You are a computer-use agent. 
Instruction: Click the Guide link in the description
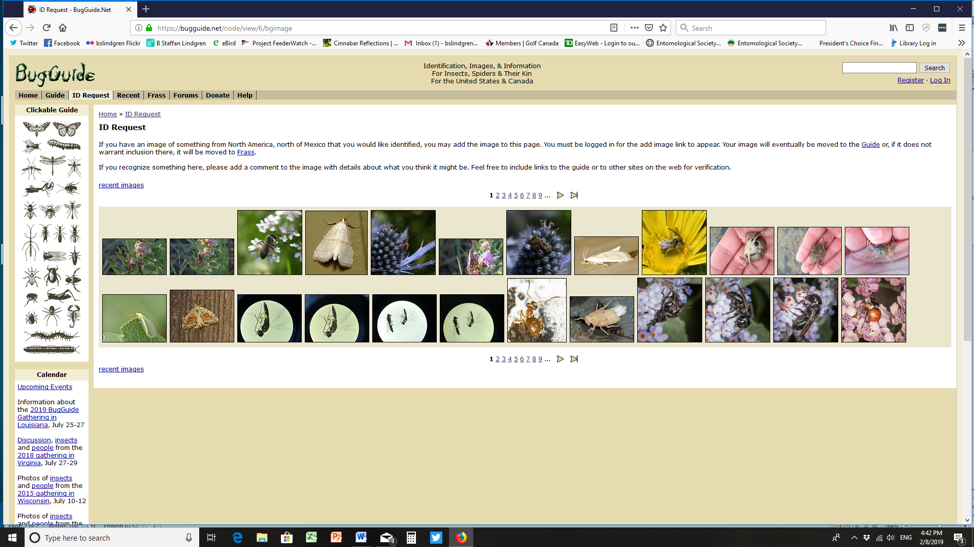click(x=870, y=144)
